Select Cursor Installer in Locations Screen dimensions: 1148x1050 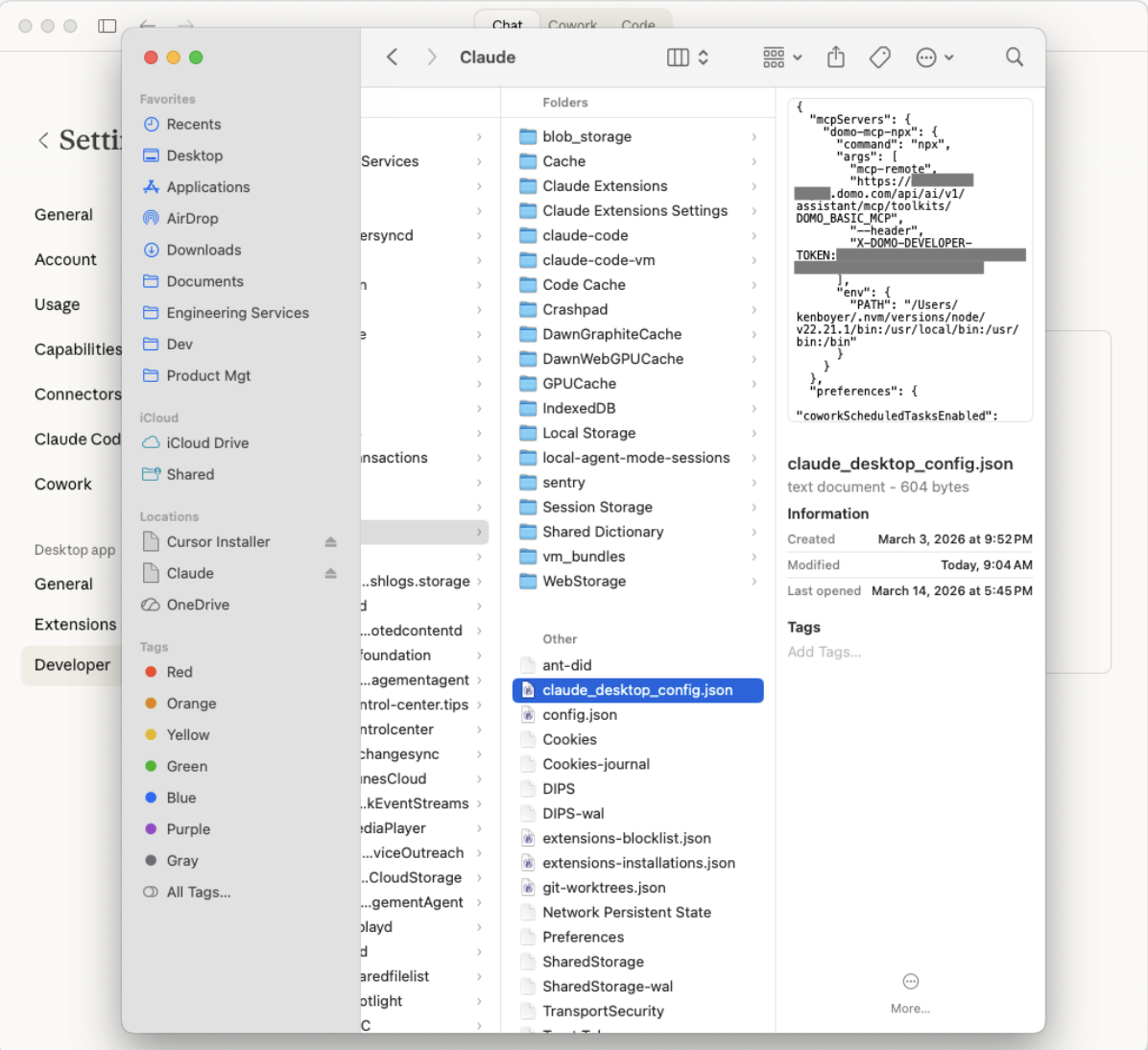coord(218,542)
